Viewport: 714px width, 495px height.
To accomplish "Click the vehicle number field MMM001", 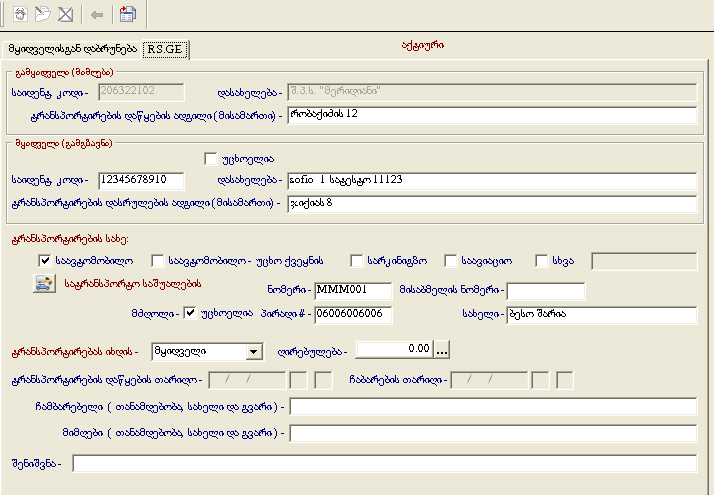I will pos(353,290).
